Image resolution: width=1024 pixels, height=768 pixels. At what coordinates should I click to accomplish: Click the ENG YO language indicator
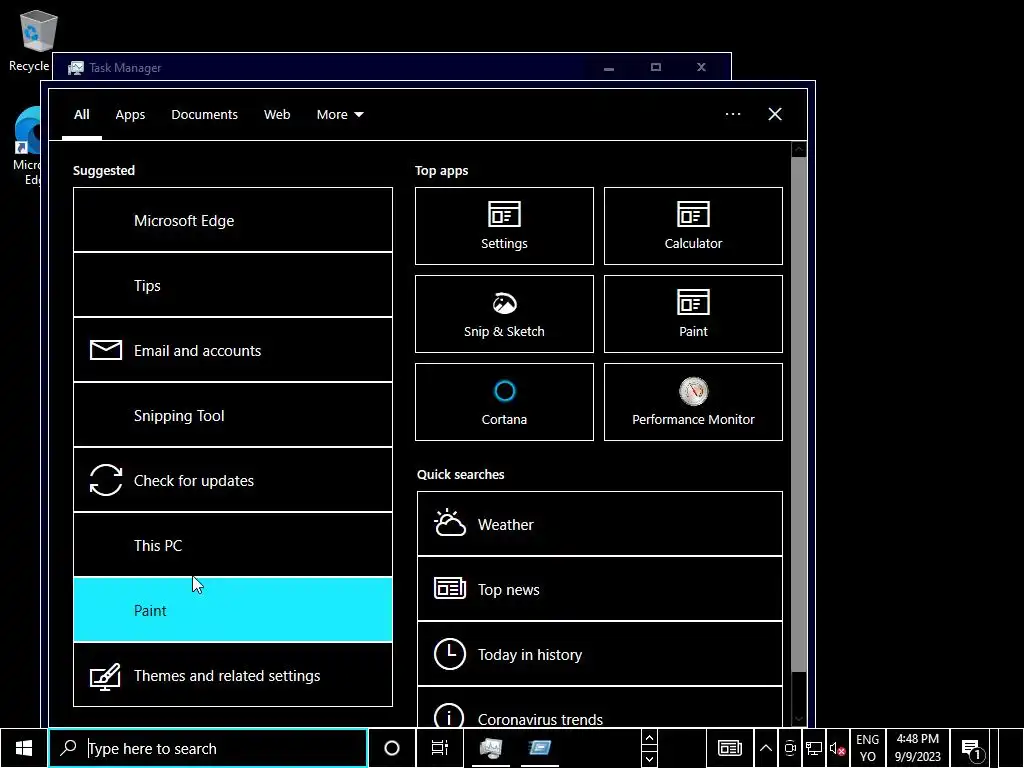[867, 748]
